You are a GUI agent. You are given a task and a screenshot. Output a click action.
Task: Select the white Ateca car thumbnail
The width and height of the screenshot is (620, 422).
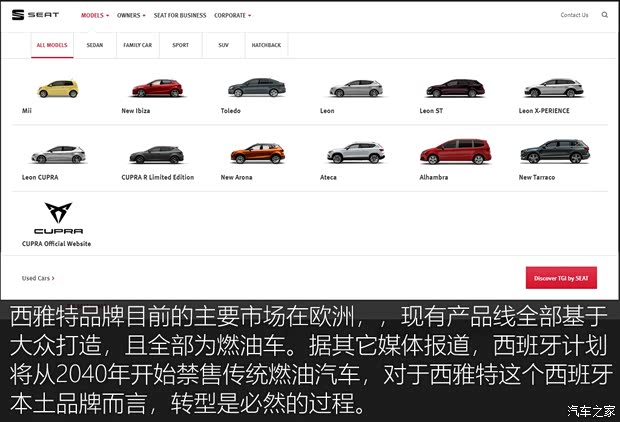[x=356, y=153]
